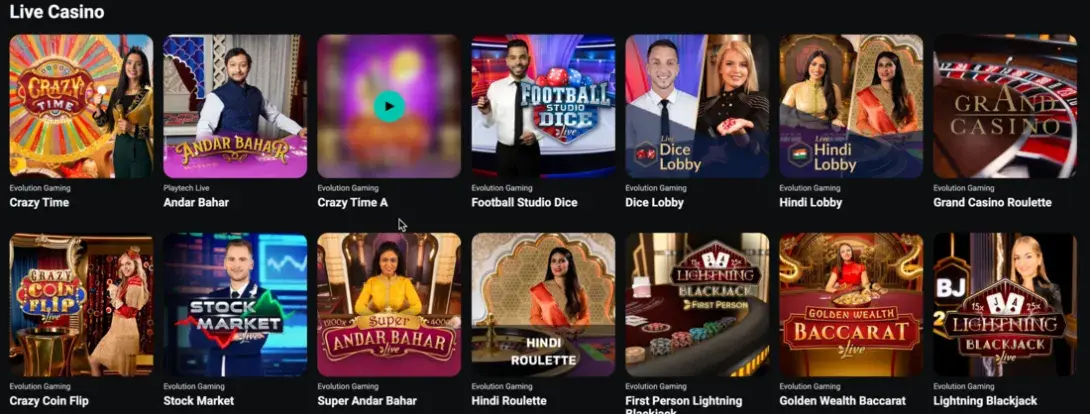Open the Super Andar Bahar thumbnail
The image size is (1090, 414).
tap(389, 304)
